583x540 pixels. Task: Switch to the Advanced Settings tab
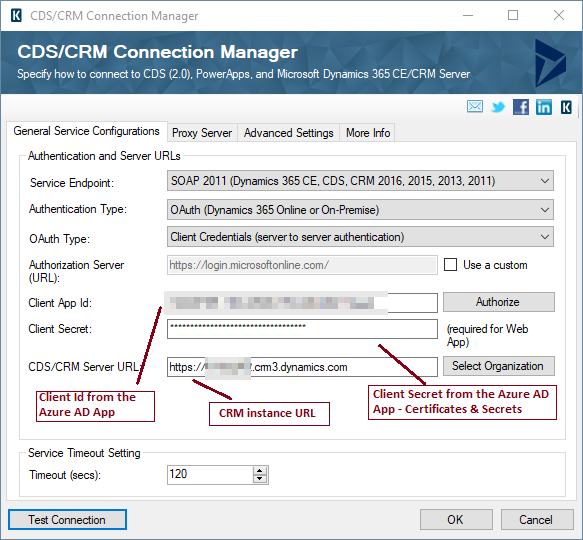[x=289, y=133]
